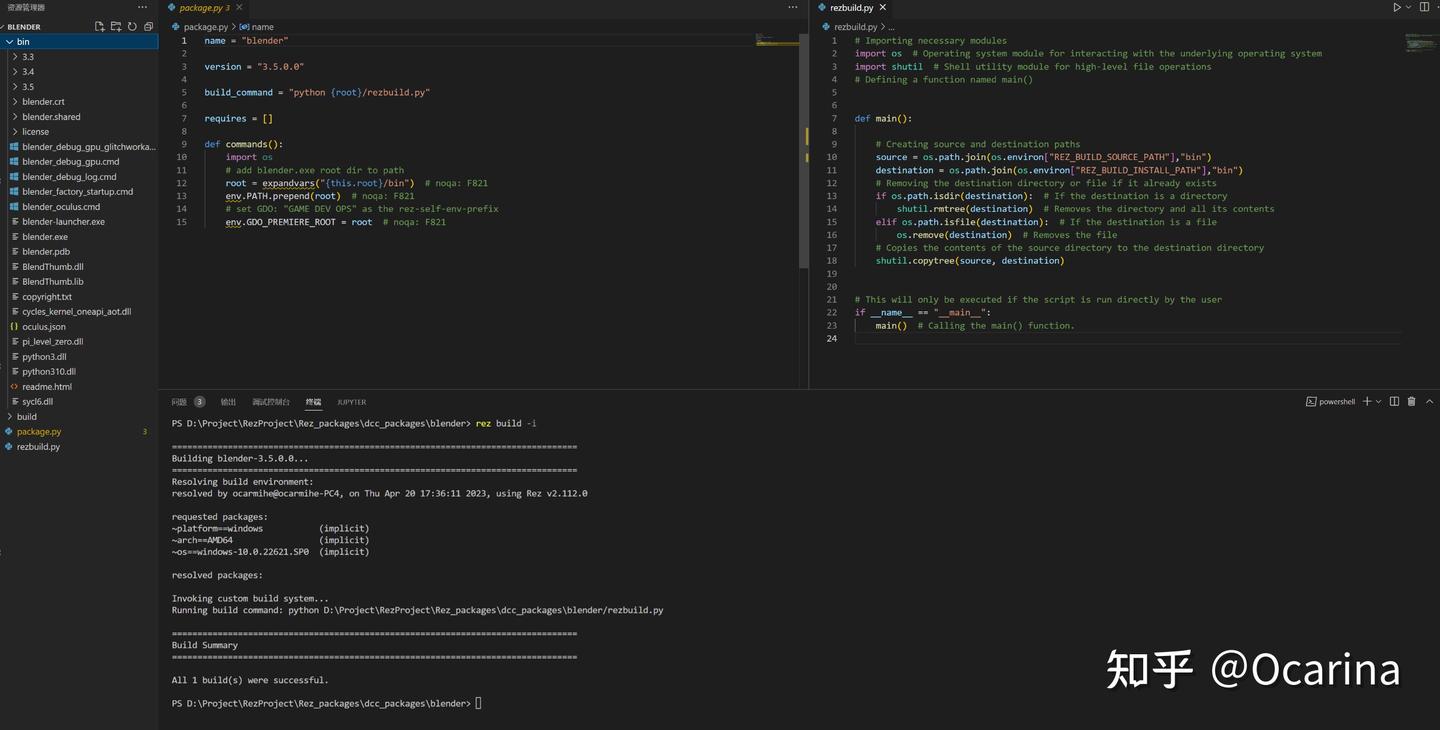Open rezbuild.py from the explorer tree
Viewport: 1440px width, 730px height.
(38, 447)
